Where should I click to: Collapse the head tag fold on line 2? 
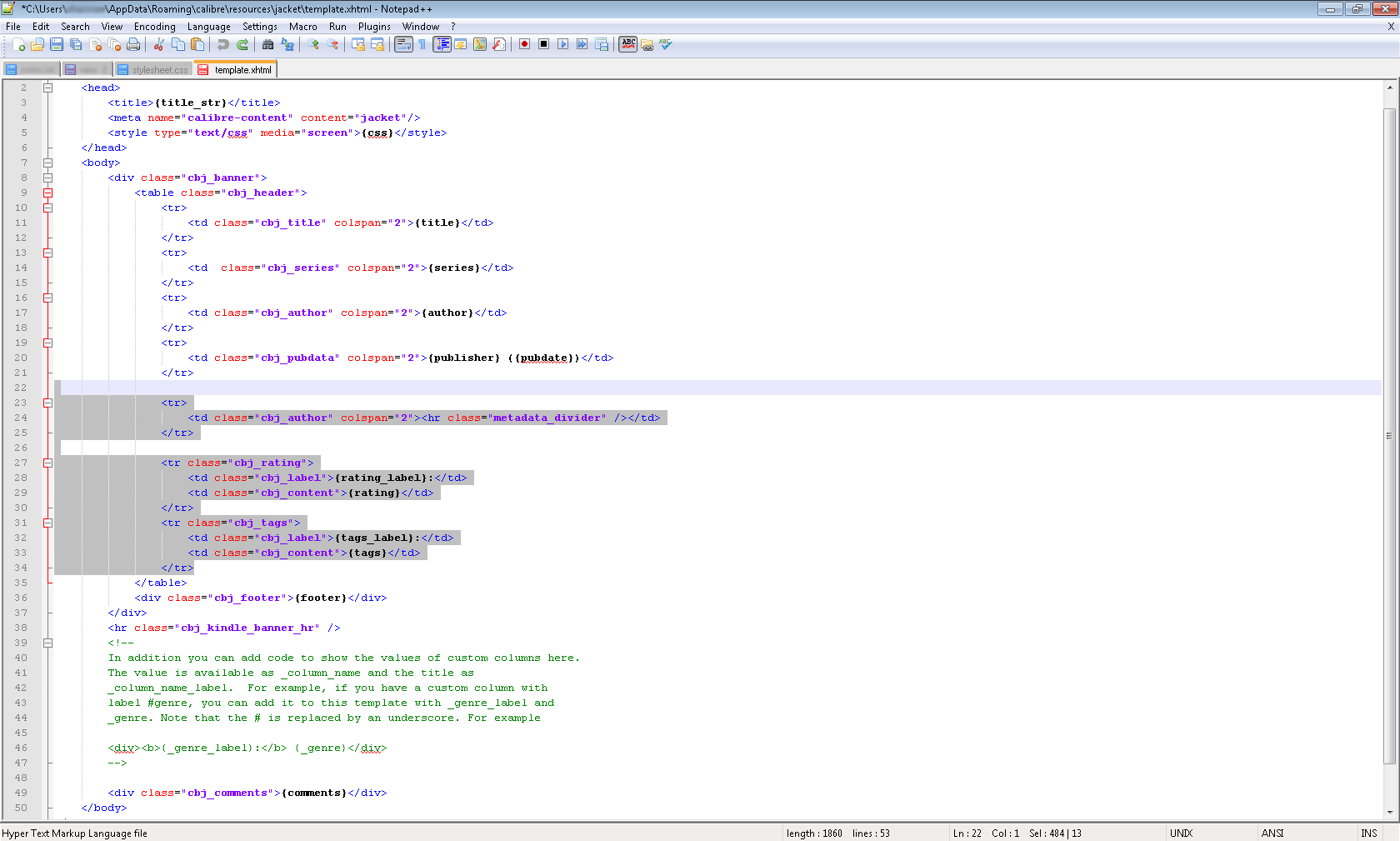click(x=47, y=88)
